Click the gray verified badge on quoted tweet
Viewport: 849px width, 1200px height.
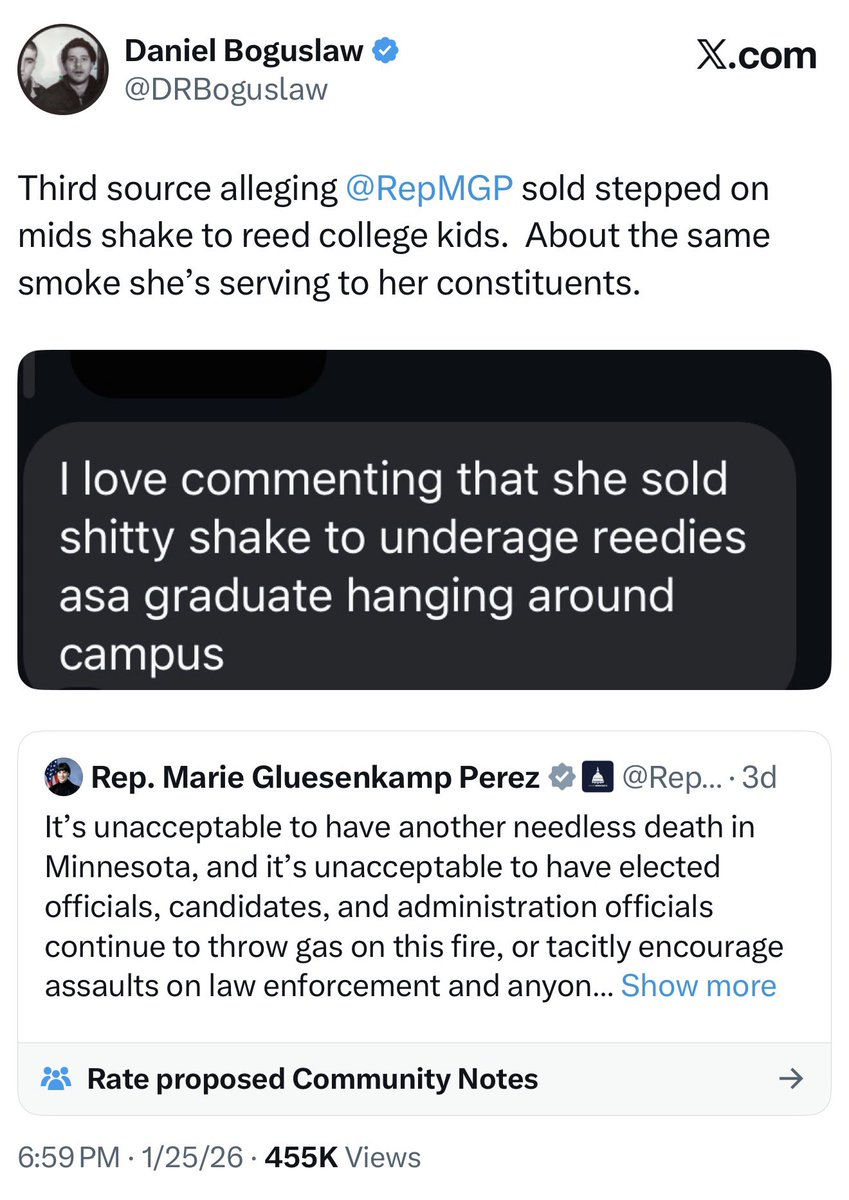[565, 777]
